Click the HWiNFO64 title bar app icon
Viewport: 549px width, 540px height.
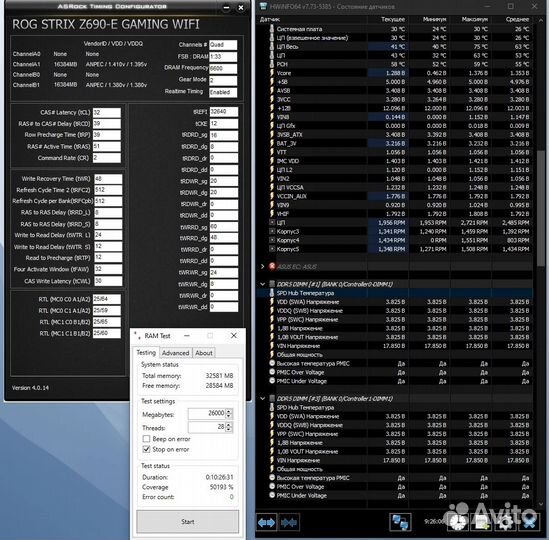click(263, 6)
